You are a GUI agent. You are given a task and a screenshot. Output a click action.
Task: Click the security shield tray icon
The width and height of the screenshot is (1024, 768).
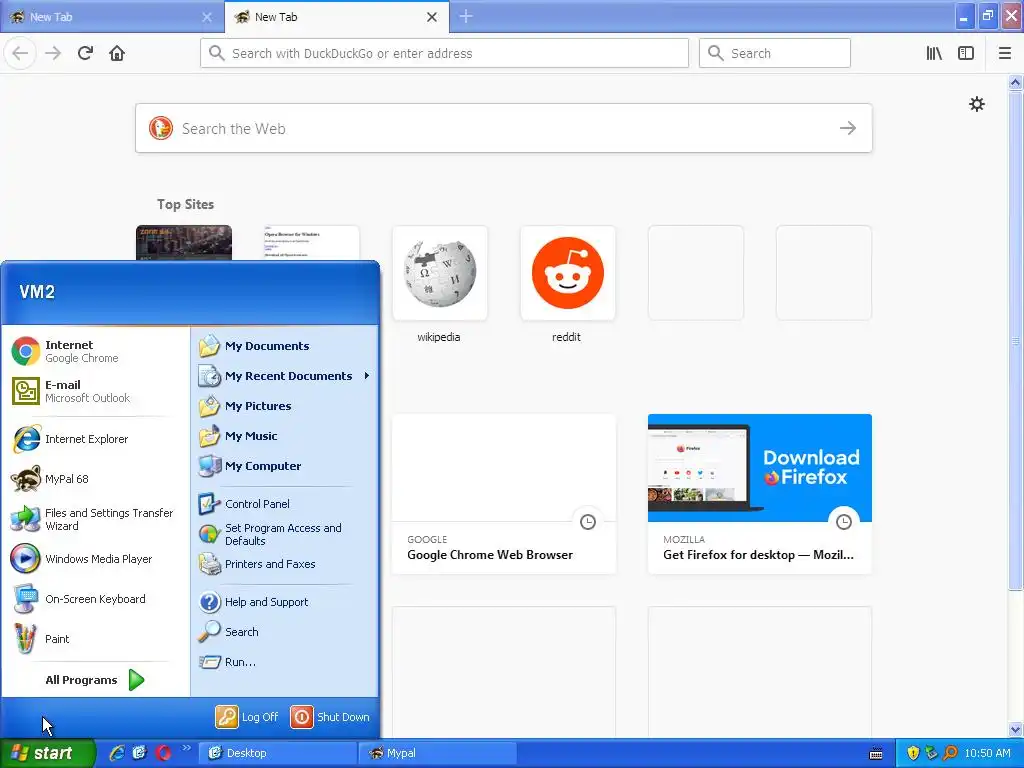(913, 753)
